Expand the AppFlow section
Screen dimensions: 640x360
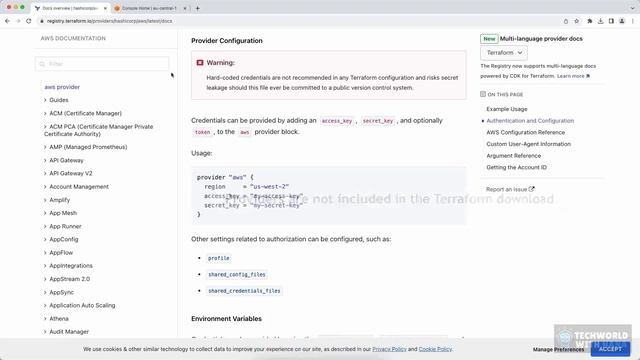coord(58,253)
